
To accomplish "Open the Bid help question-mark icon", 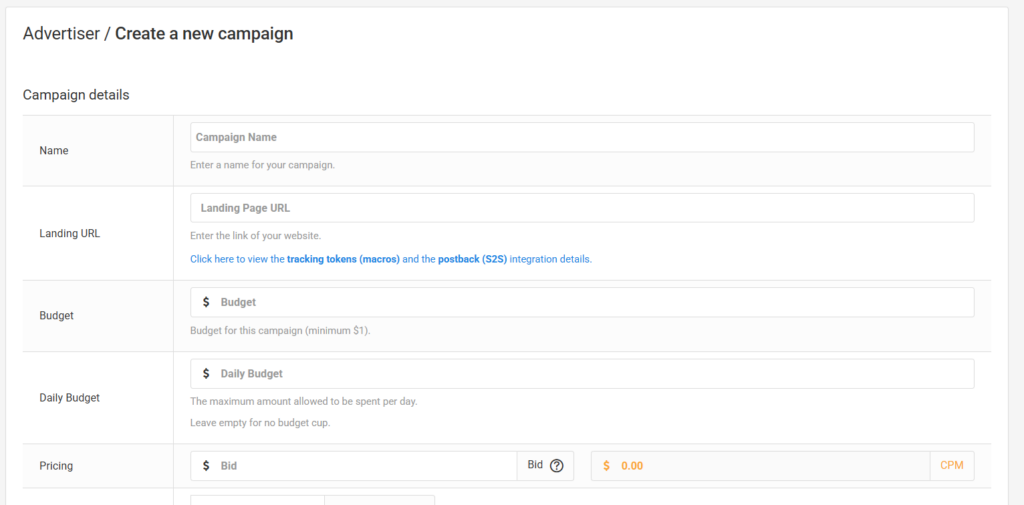I will pos(556,466).
